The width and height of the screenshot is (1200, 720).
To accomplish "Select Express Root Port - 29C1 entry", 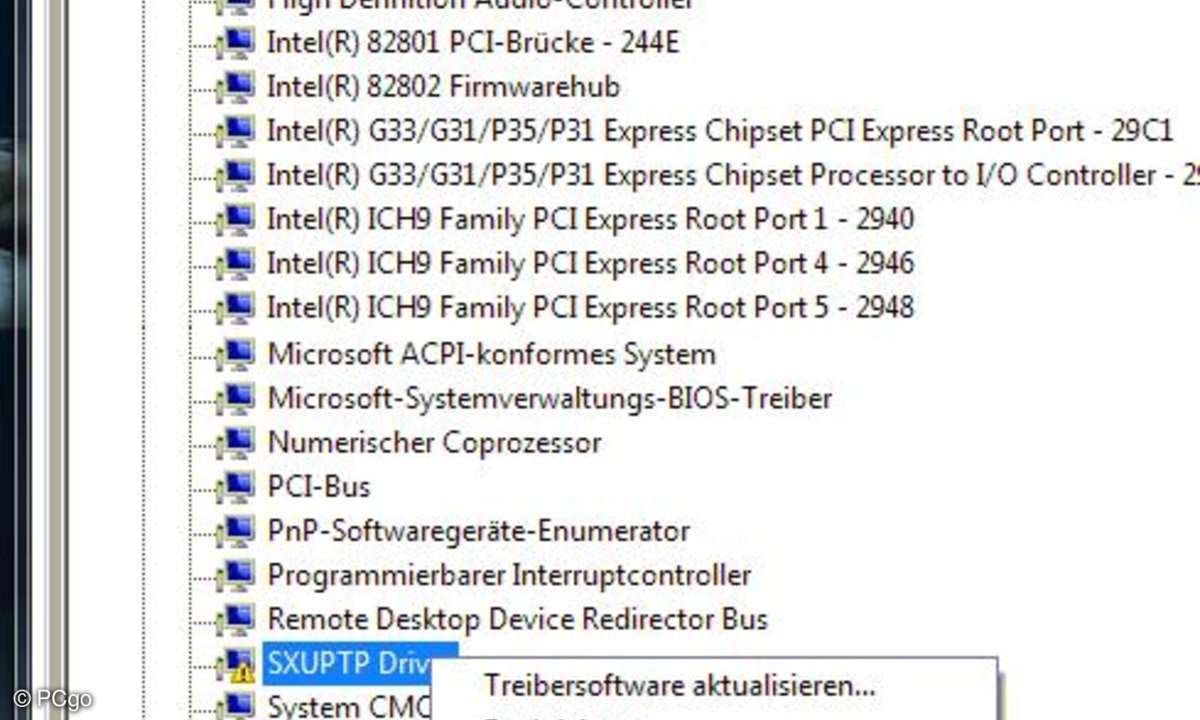I will (720, 130).
